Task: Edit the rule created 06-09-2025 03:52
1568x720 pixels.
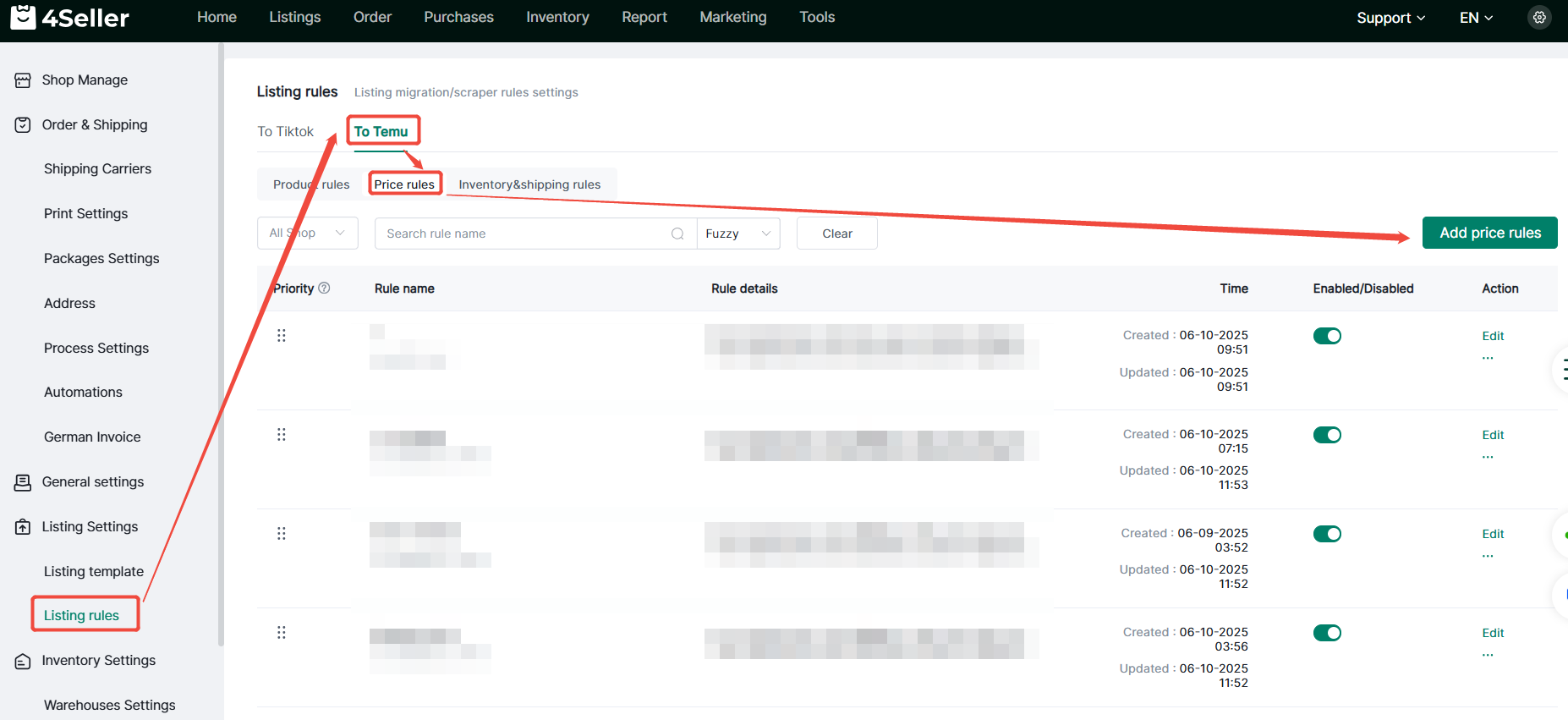Action: [x=1493, y=534]
